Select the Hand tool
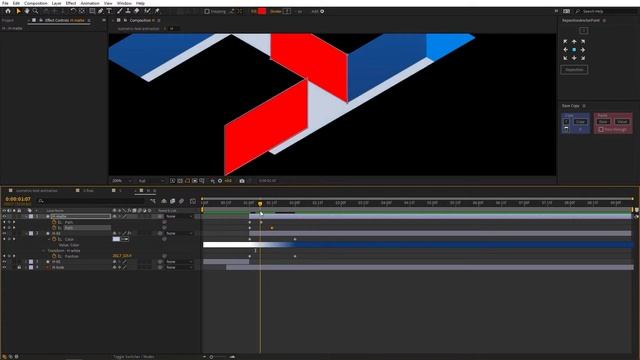Screen dimensions: 640x360 pyautogui.click(x=27, y=11)
